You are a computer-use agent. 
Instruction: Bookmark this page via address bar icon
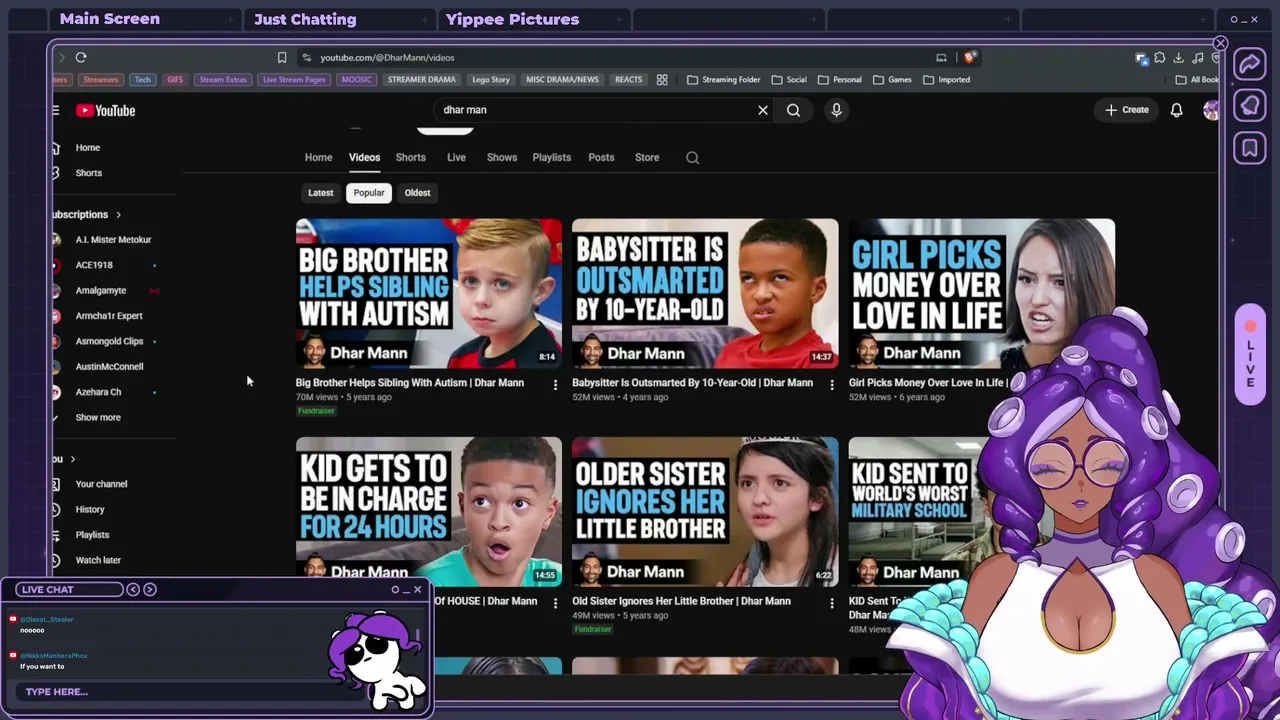click(282, 58)
